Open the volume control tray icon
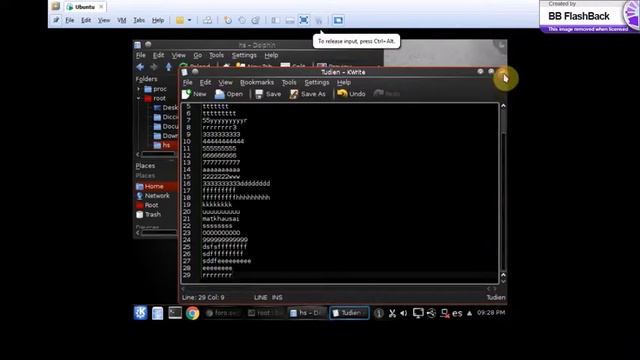The image size is (640, 360). [404, 313]
